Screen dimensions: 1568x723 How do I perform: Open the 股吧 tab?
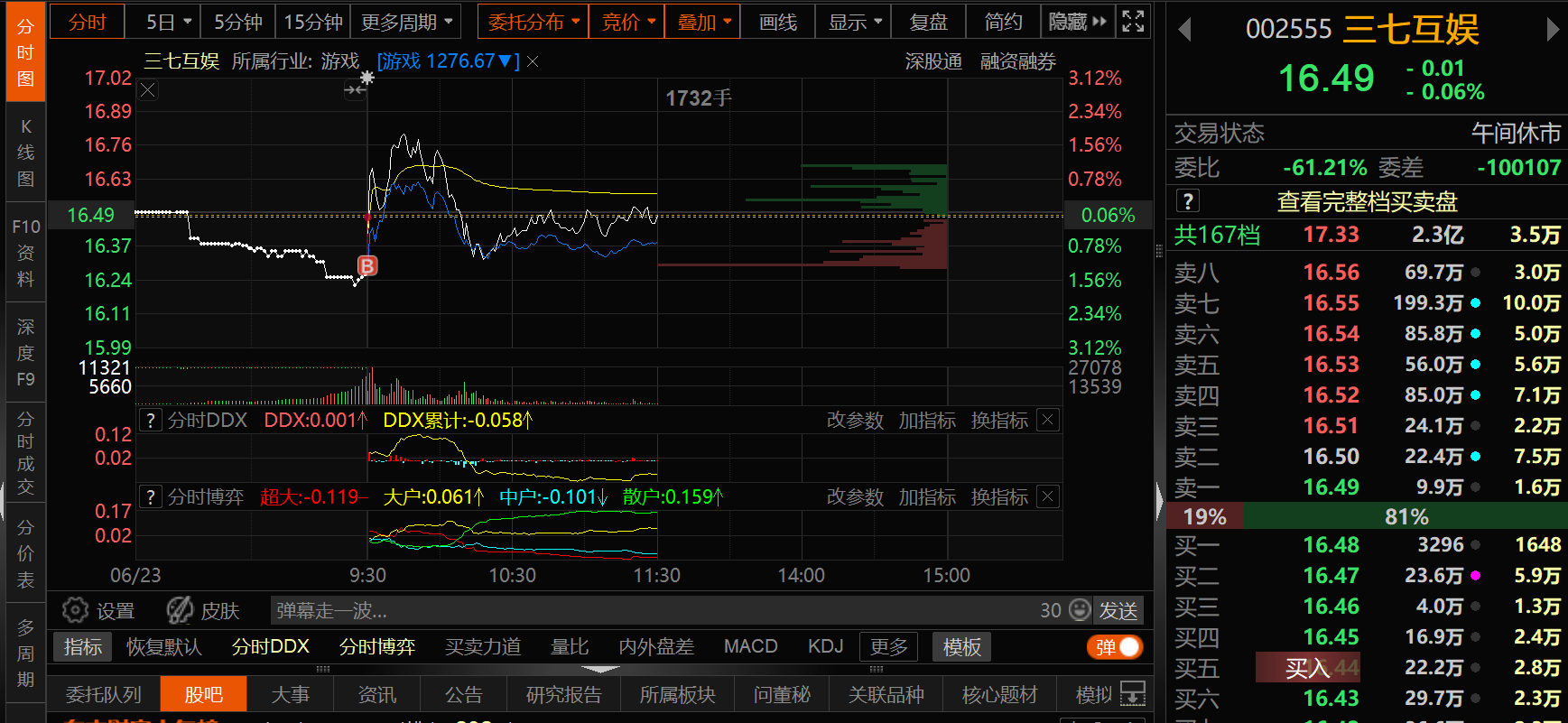(203, 694)
